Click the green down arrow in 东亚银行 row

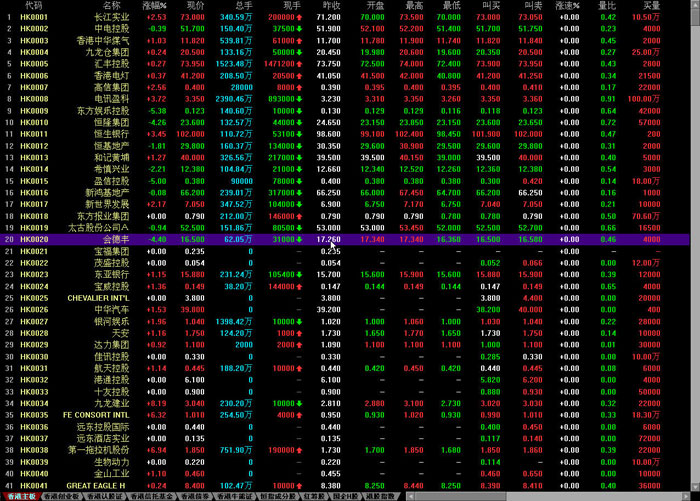pos(299,274)
